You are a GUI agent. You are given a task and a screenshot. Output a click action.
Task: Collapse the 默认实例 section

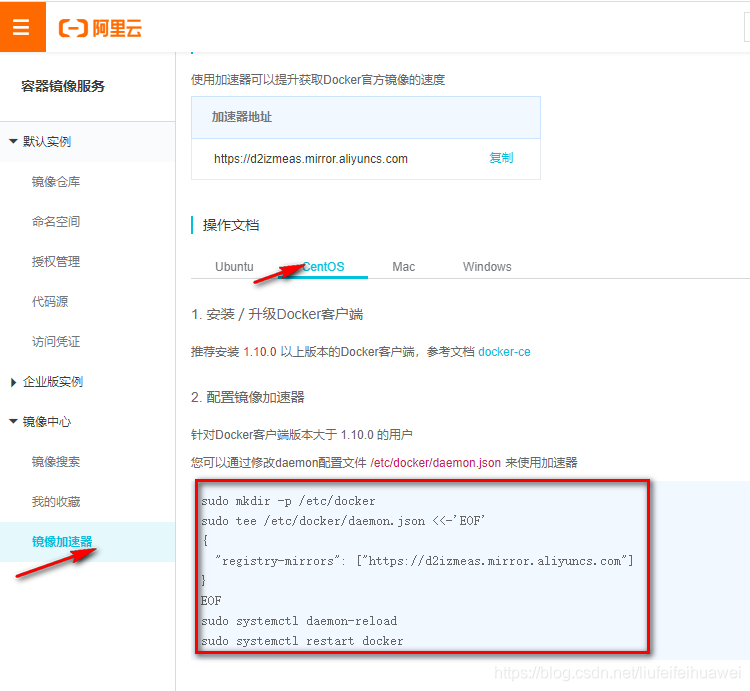tap(40, 142)
